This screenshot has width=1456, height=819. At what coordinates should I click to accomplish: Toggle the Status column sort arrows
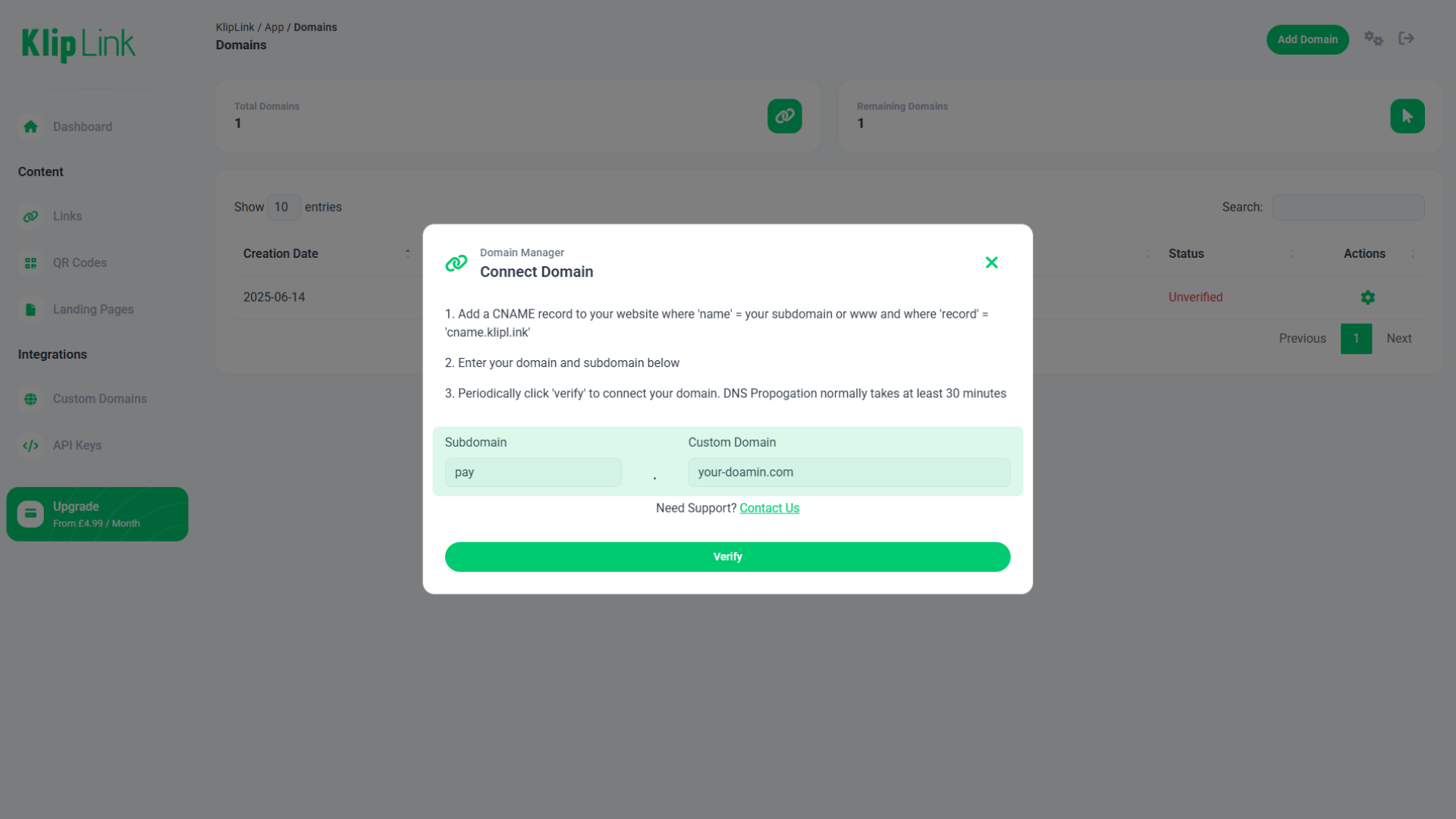(1291, 253)
